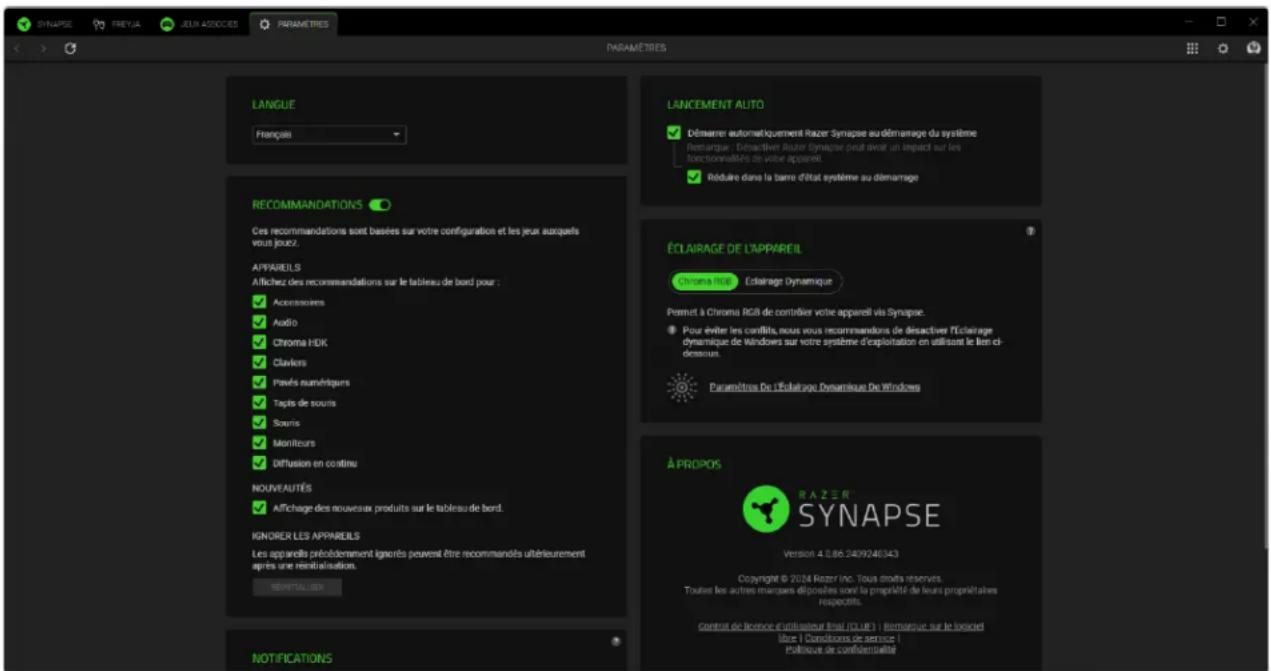Screen dimensions: 1271x671
Task: Click the Nouveautés label
Action: pyautogui.click(x=282, y=488)
